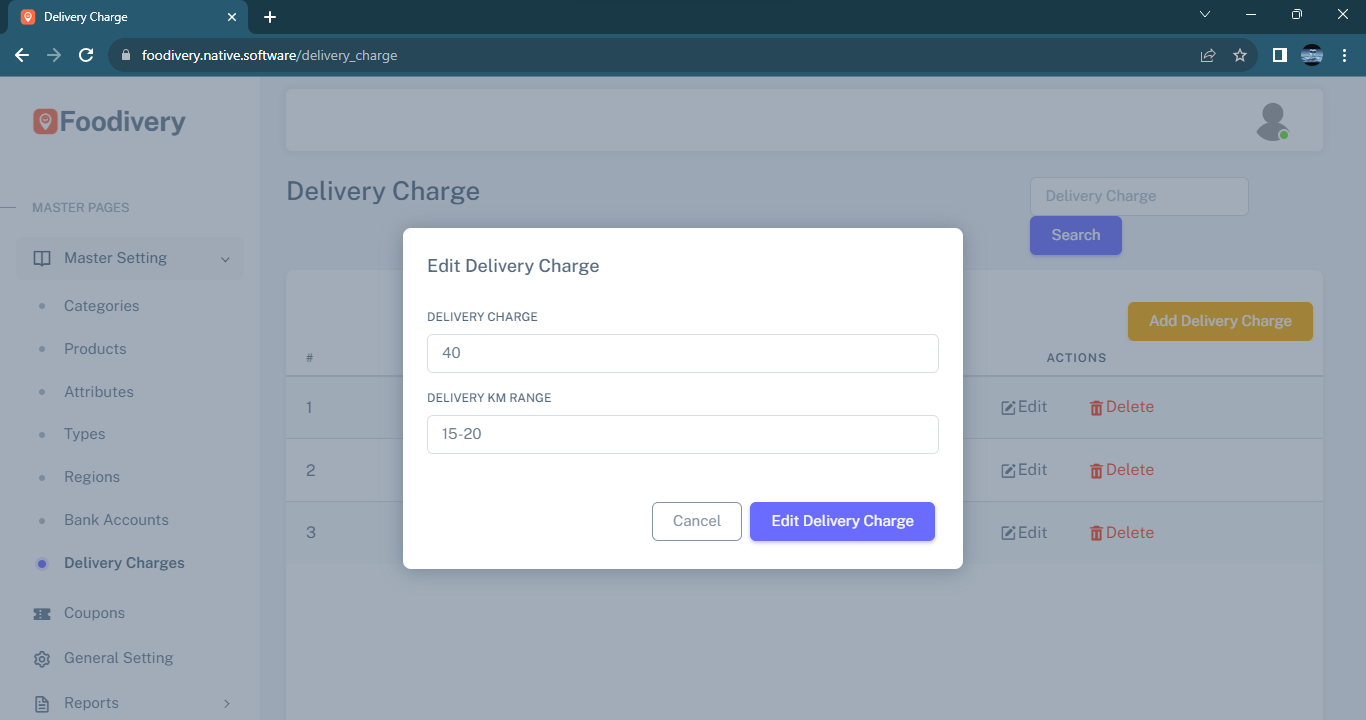Collapse the Master Setting chevron
The image size is (1366, 720).
click(x=225, y=260)
